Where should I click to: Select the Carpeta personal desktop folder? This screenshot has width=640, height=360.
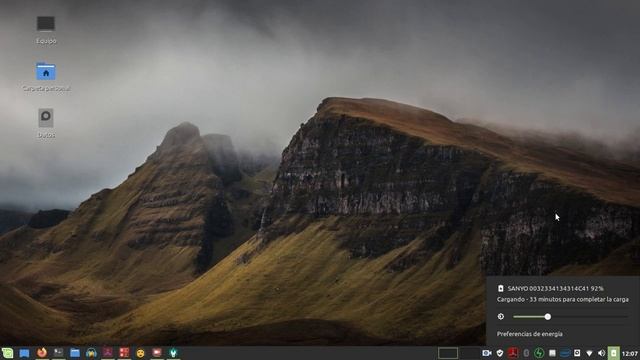coord(46,77)
